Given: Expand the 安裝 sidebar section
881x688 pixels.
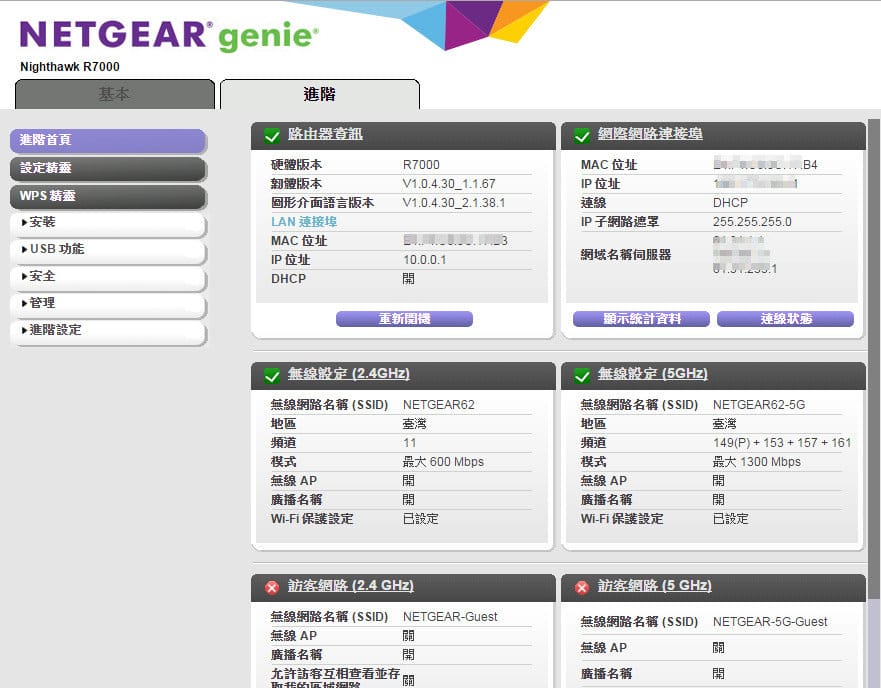Looking at the screenshot, I should [108, 223].
